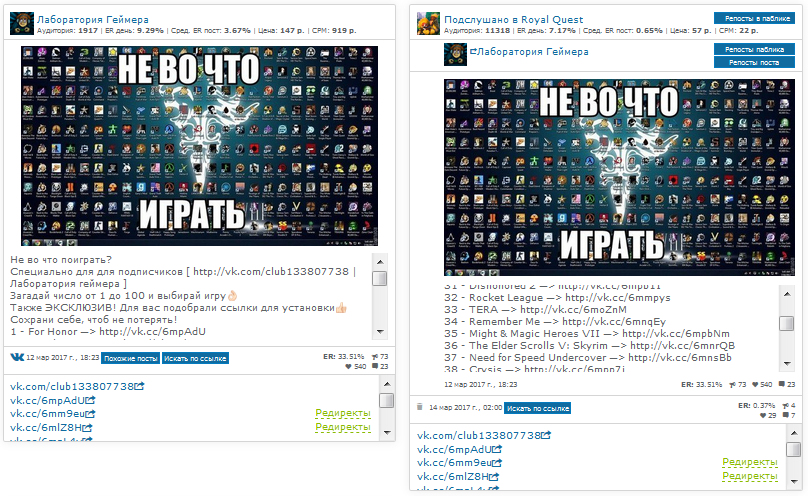Click external-link icon after vk.cc/6mm9eu in right links list

497,463
